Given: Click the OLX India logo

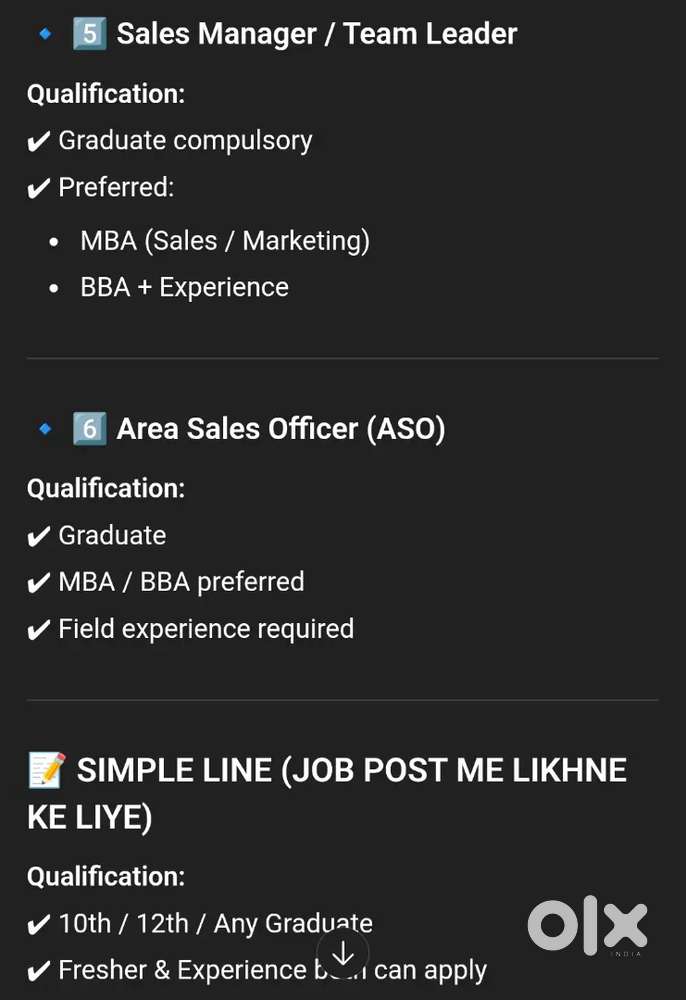Looking at the screenshot, I should point(588,925).
